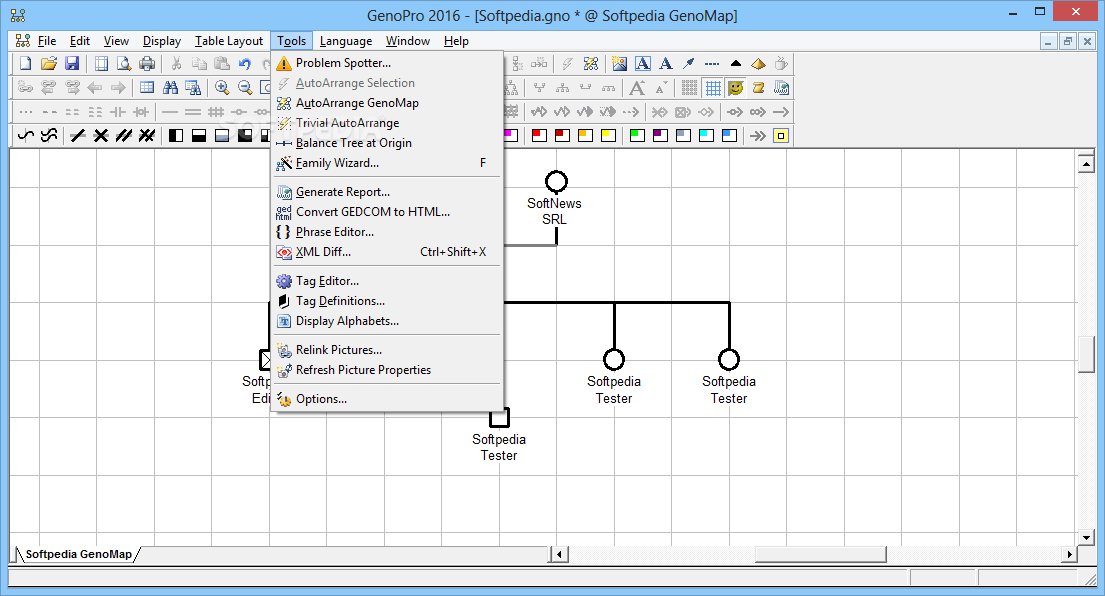Open Tag Definitions menu item
Viewport: 1105px width, 596px height.
[x=387, y=301]
